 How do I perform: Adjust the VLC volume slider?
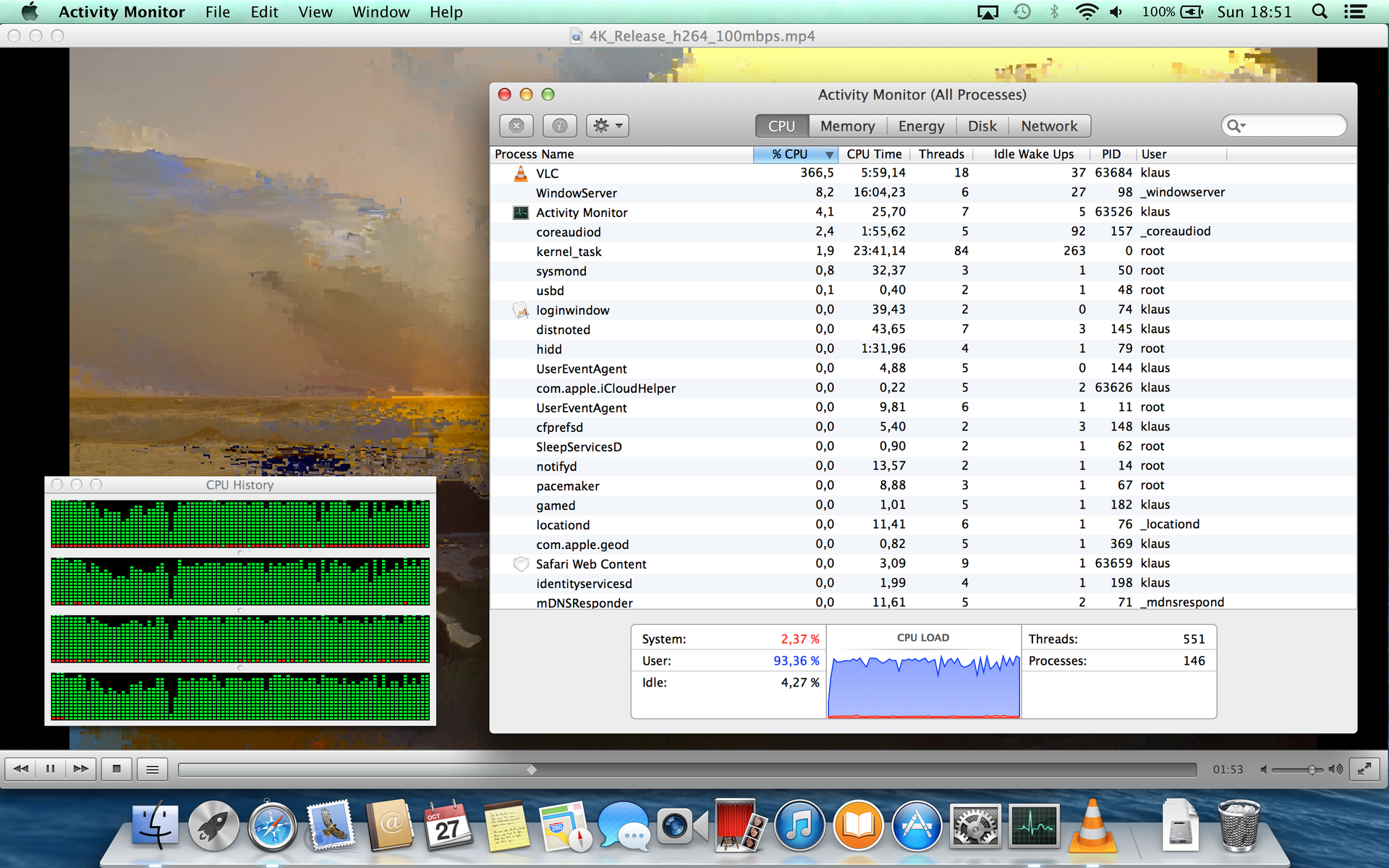[1298, 770]
